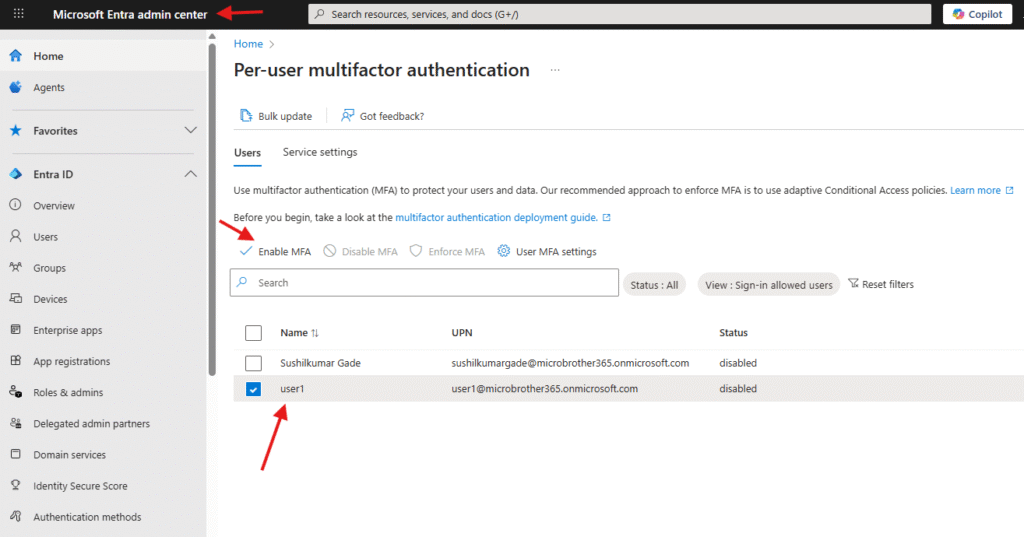Open Groups from the sidebar
The image size is (1024, 537).
[x=16, y=268]
